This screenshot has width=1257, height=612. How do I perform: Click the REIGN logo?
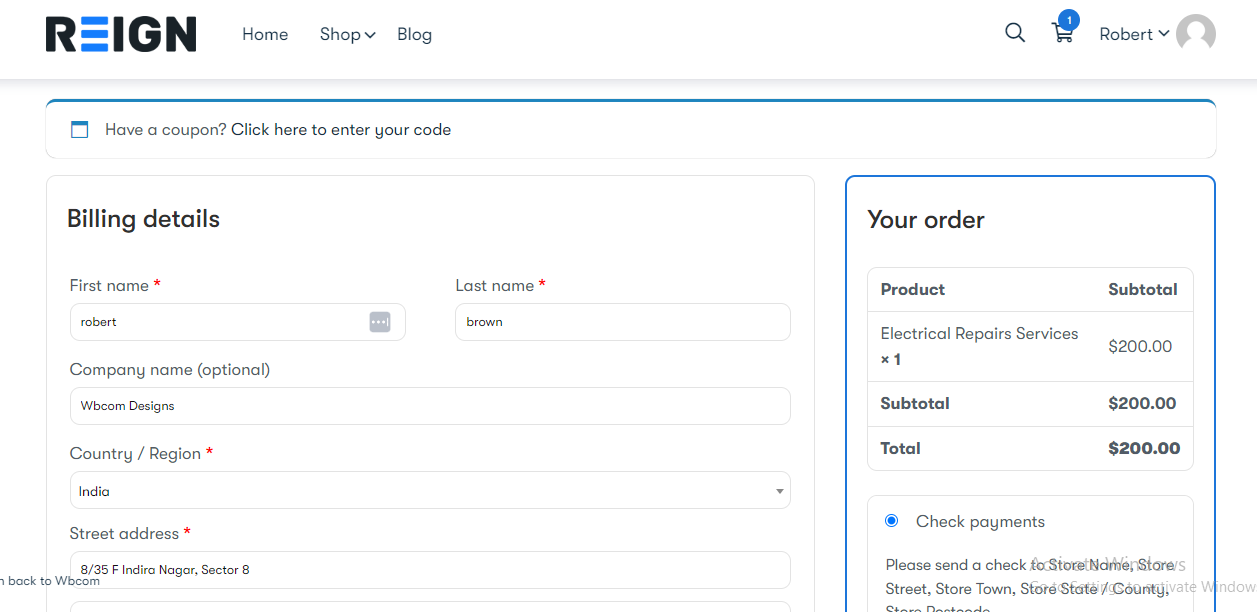pos(121,34)
